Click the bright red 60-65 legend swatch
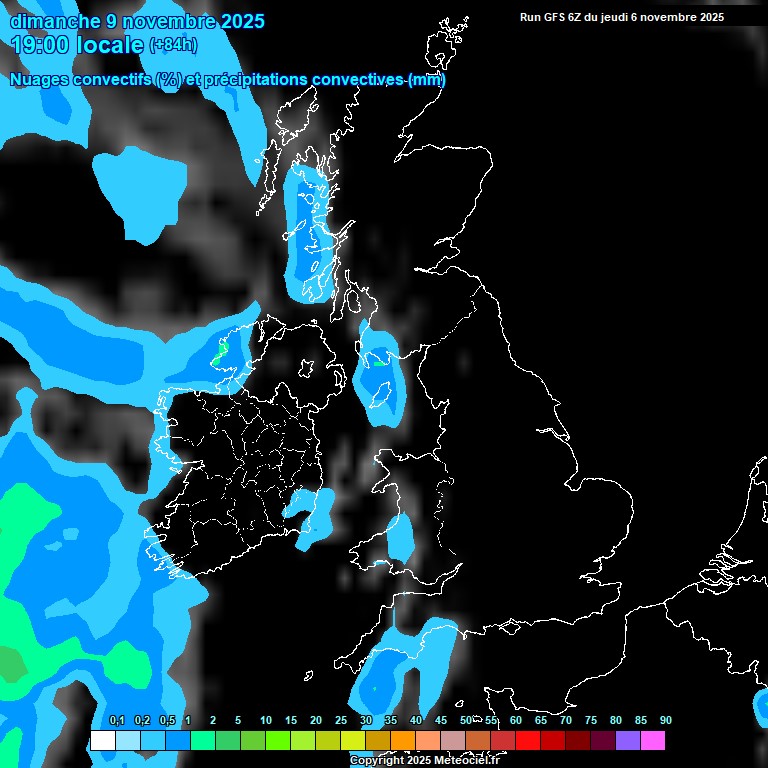Image resolution: width=768 pixels, height=768 pixels. 528,741
